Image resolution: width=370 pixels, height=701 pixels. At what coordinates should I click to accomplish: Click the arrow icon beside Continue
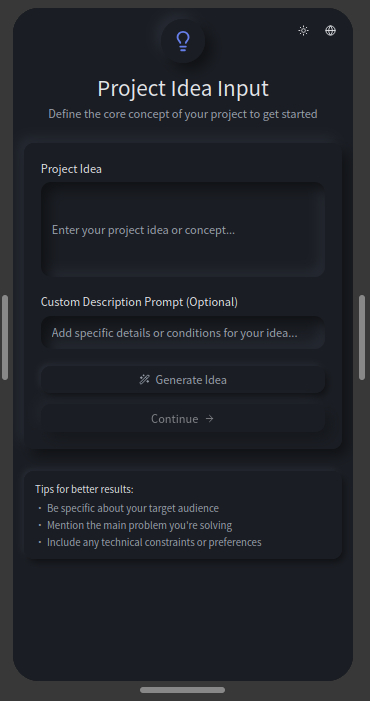[210, 418]
